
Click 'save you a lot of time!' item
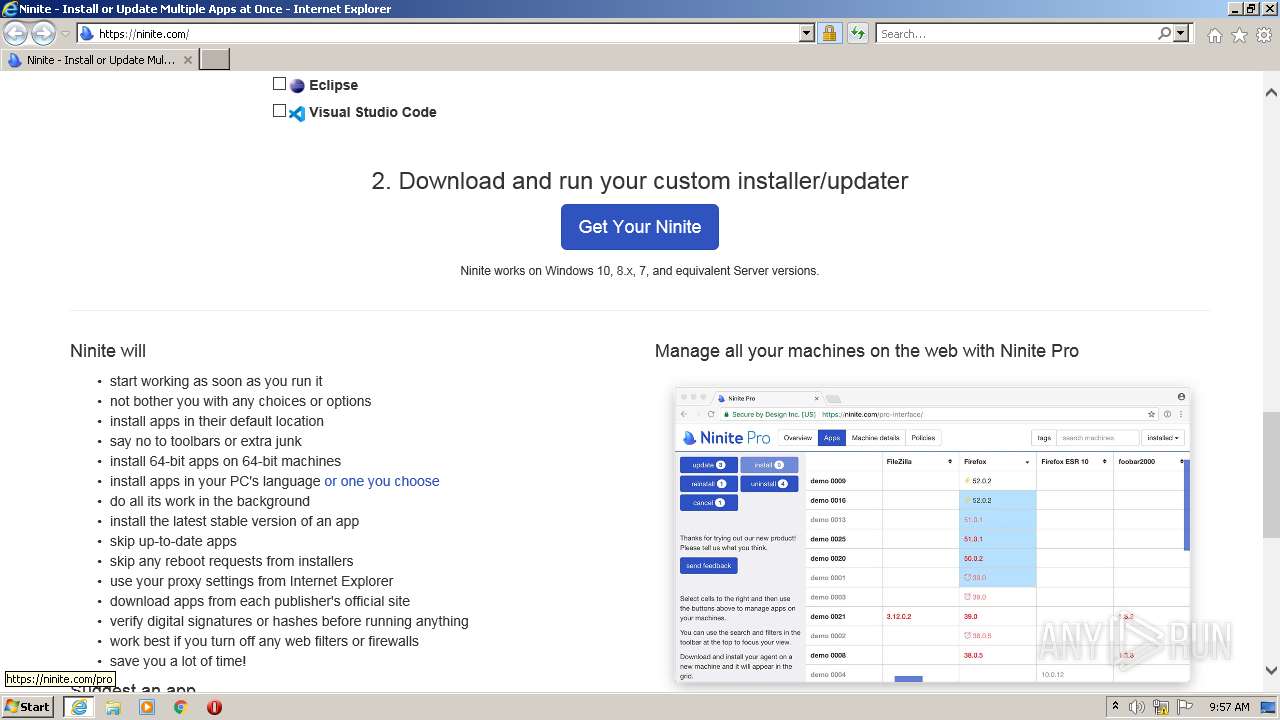178,661
